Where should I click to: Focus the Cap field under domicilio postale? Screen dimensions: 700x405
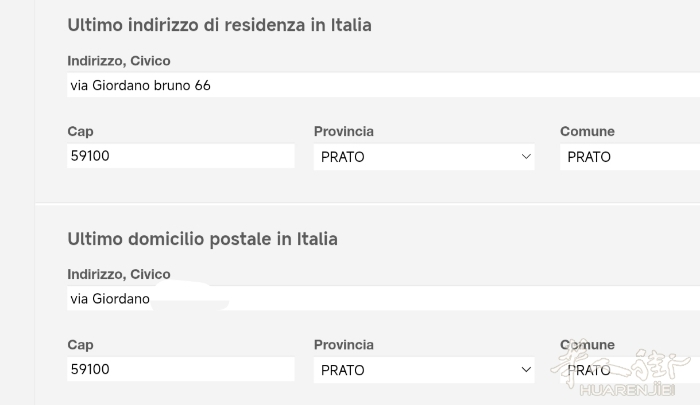click(x=180, y=369)
